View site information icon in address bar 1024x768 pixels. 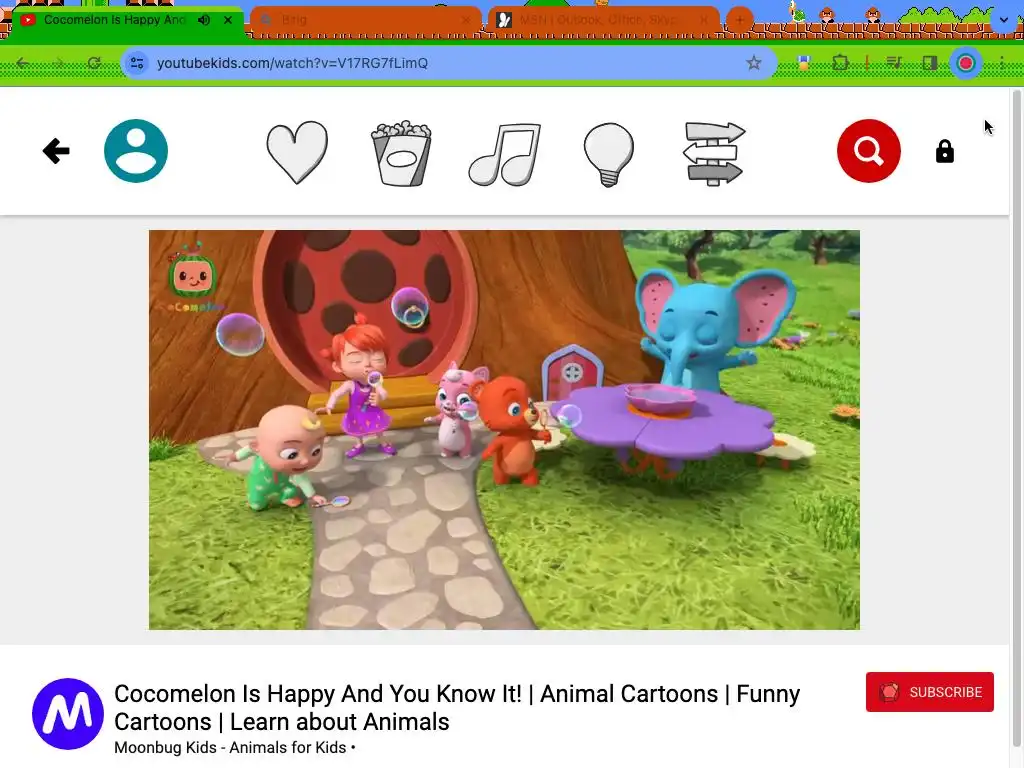click(137, 63)
